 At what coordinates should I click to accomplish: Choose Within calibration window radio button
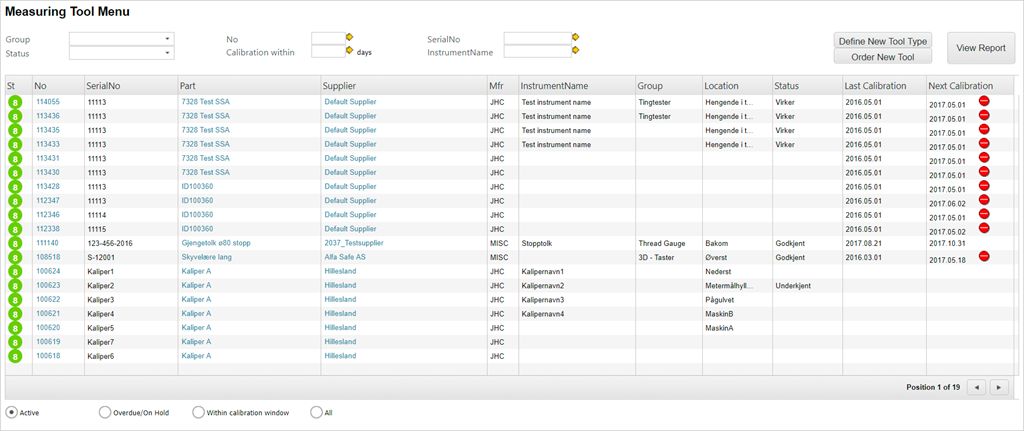tap(198, 412)
